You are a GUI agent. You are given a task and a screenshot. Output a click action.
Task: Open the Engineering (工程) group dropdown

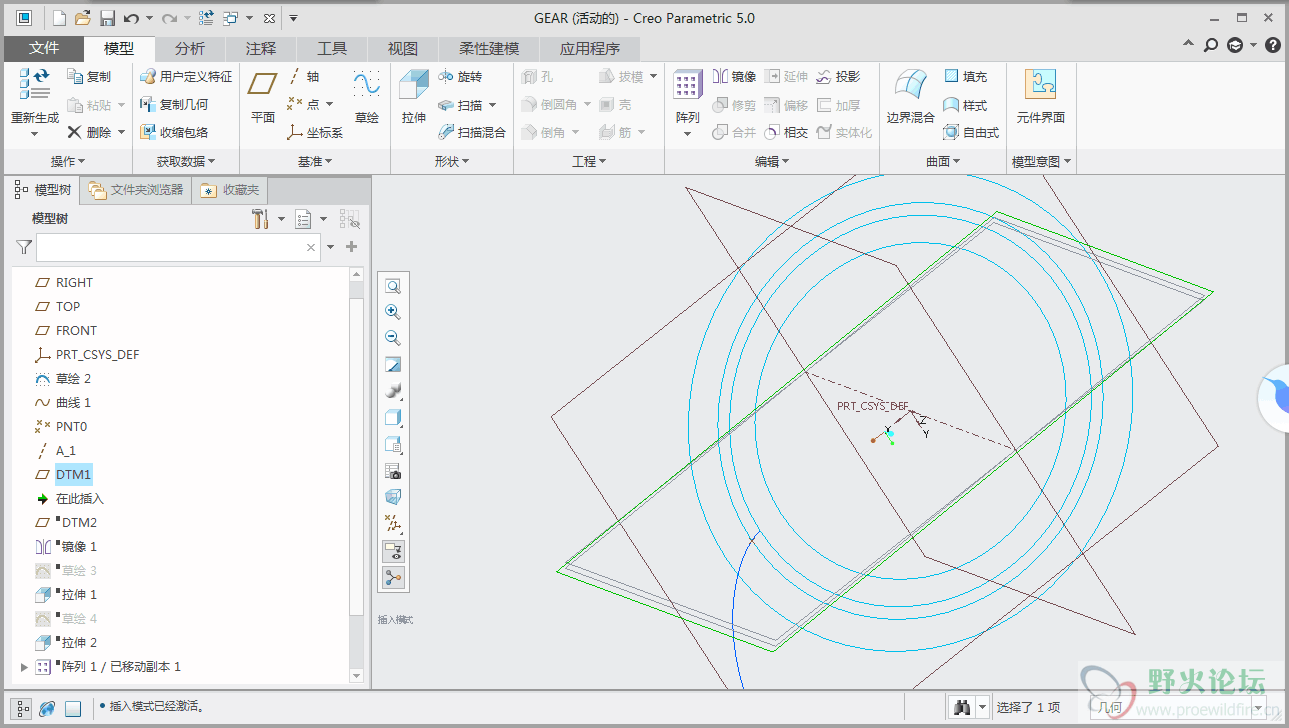(x=590, y=161)
